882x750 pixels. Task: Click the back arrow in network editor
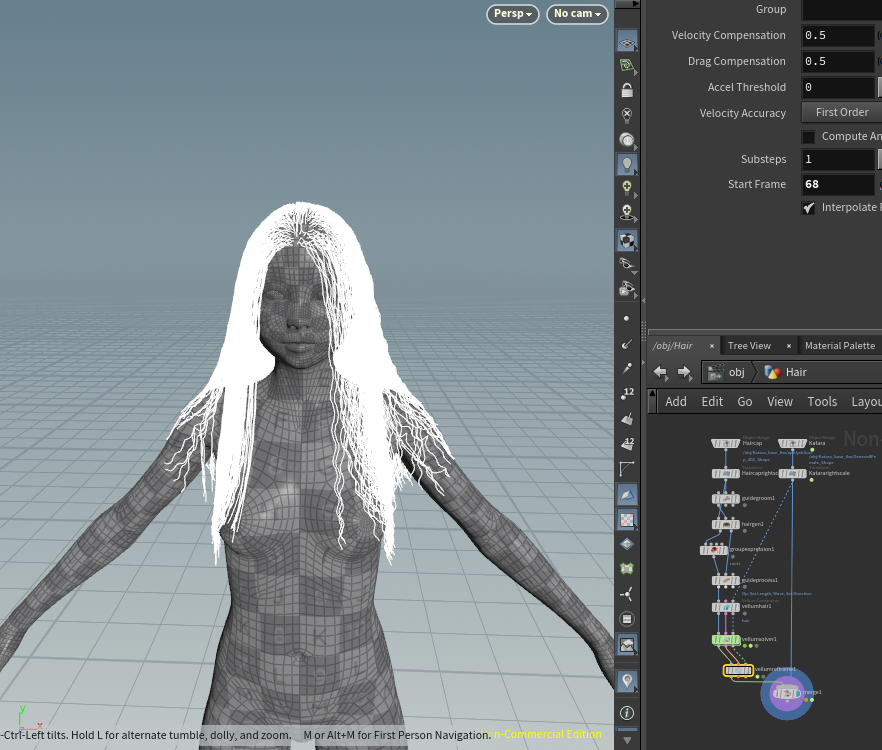661,372
